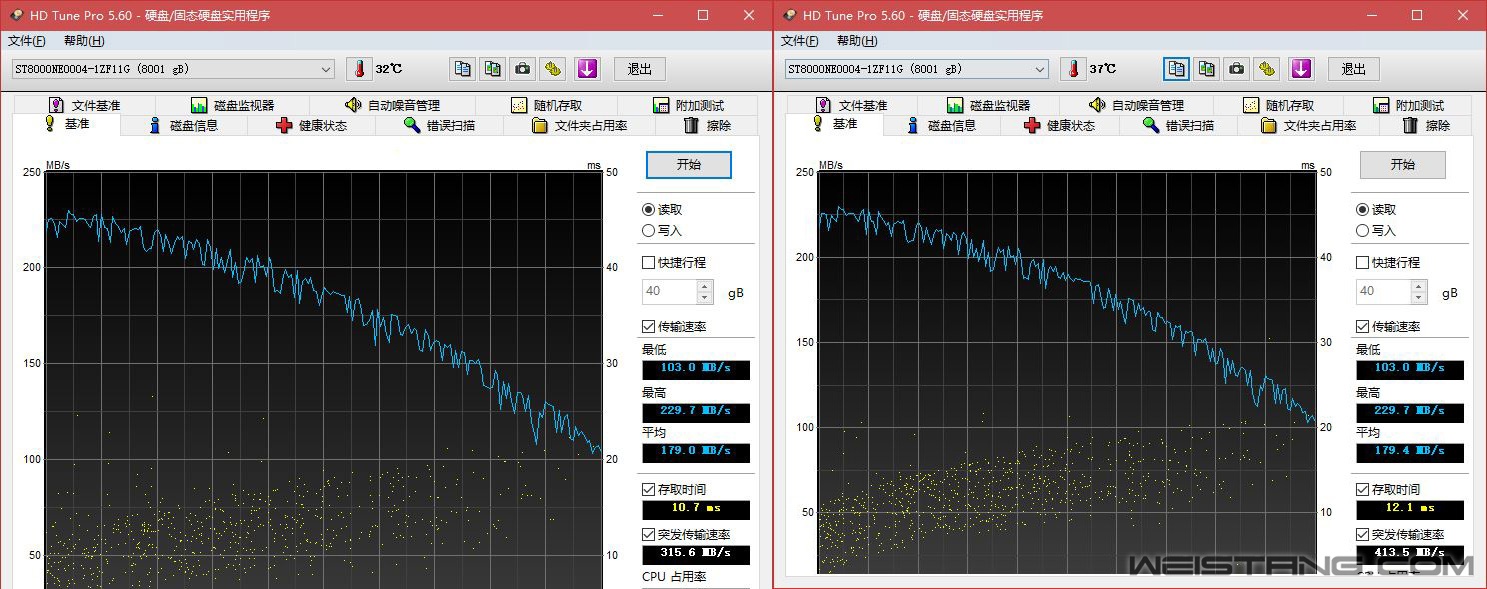Screen dimensions: 1487x589
Task: Open 自动噪音管理 tab in right window
Action: [1136, 105]
